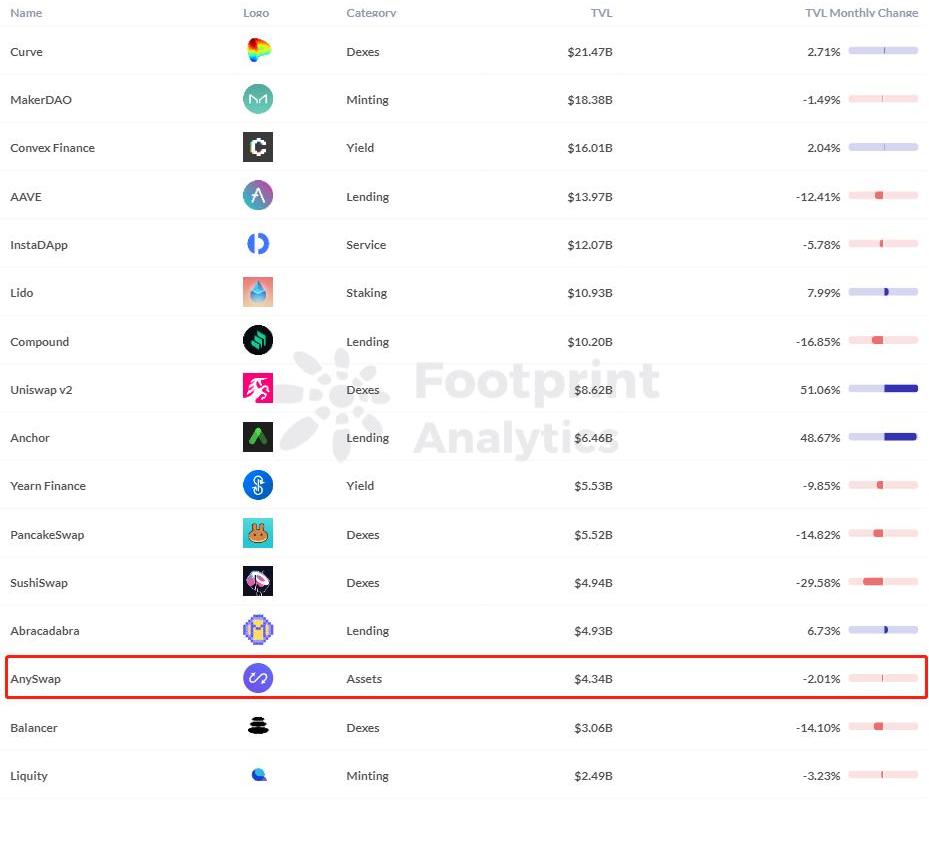This screenshot has width=929, height=847.
Task: Click the PancakeSwap bunny logo
Action: click(258, 533)
